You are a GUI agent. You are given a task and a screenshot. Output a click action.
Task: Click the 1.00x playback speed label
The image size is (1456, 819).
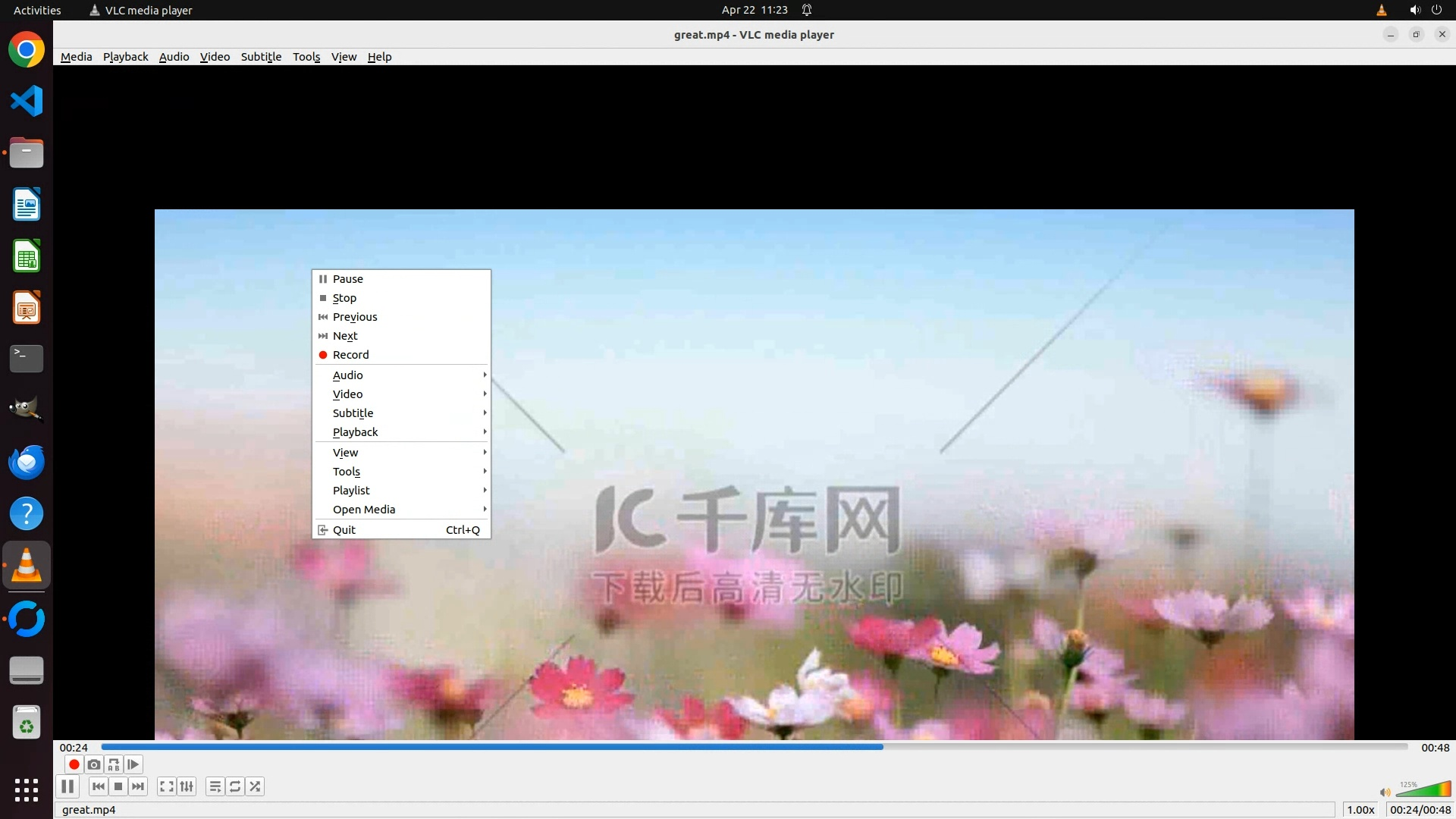click(x=1360, y=810)
